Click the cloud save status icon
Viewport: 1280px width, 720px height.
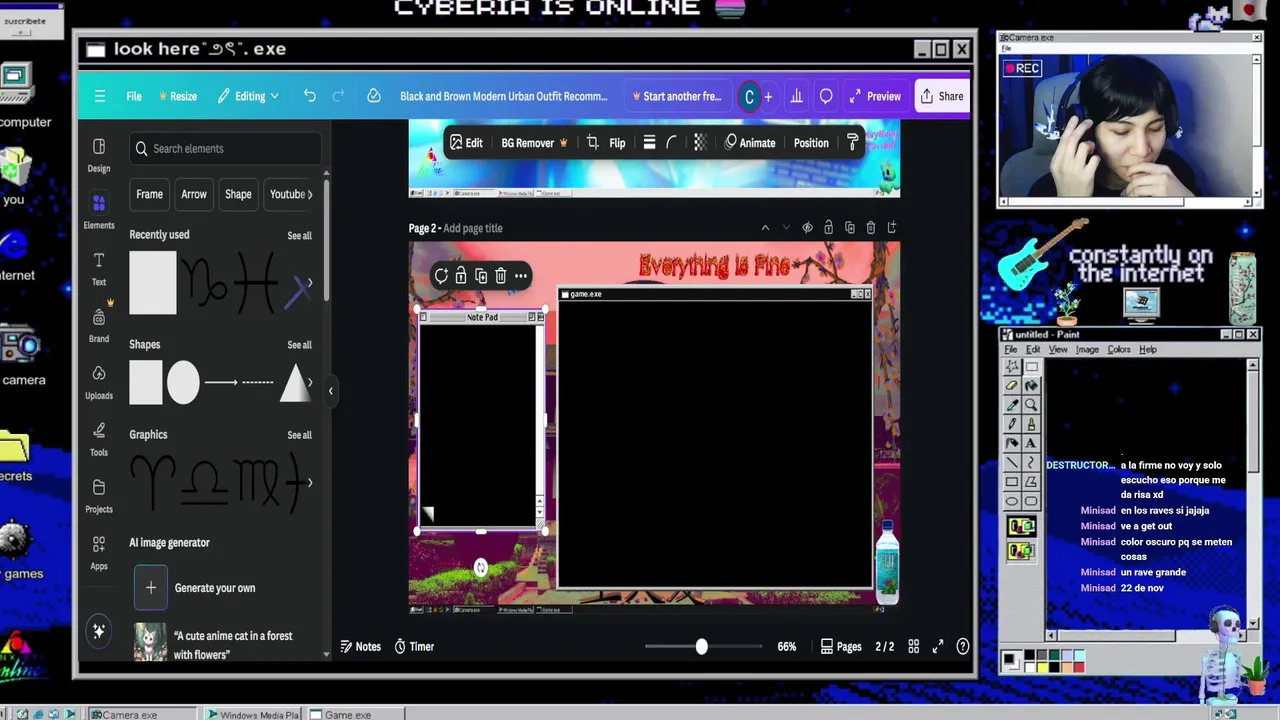(x=373, y=96)
